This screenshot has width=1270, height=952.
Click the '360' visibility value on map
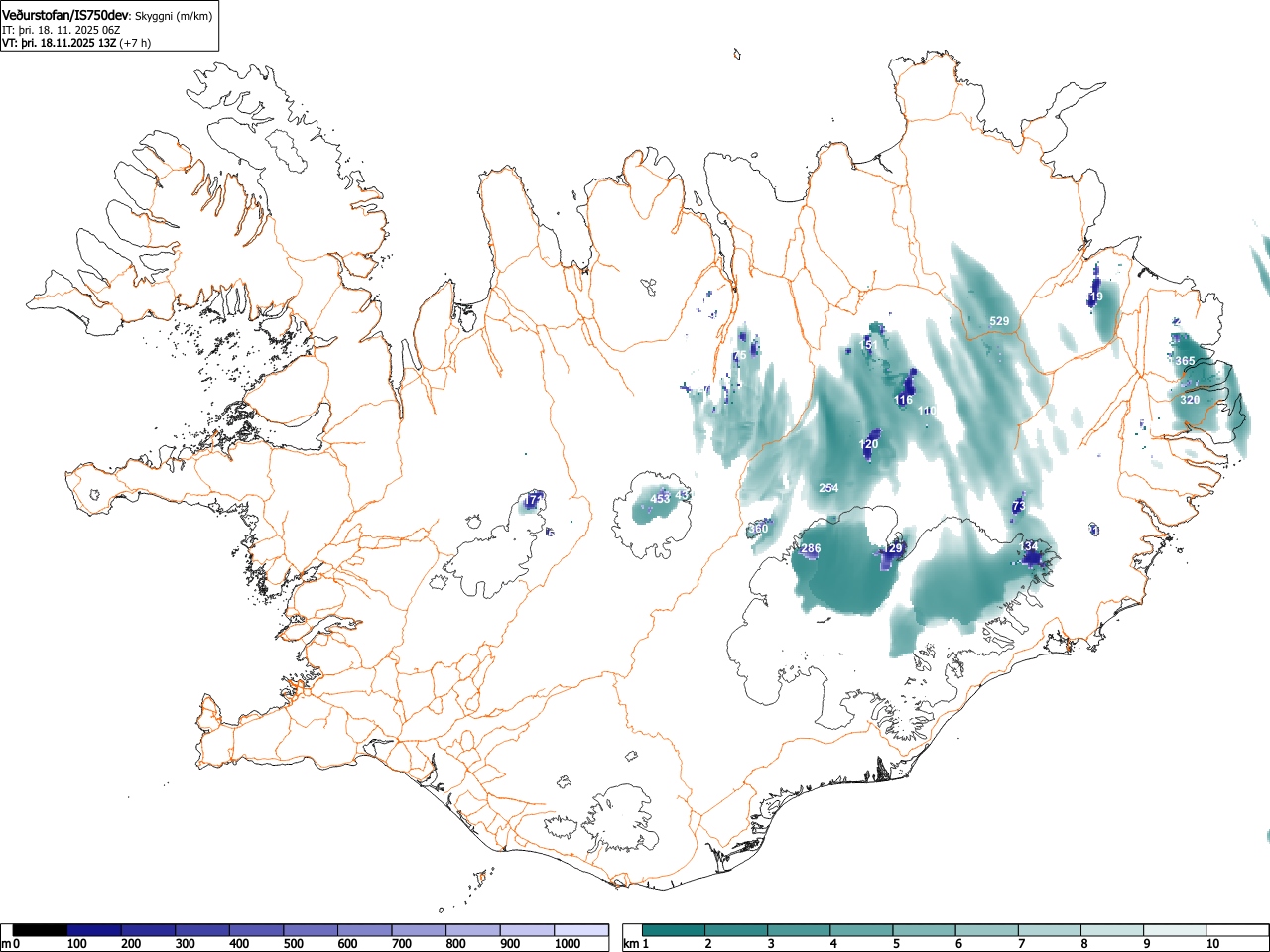pyautogui.click(x=758, y=529)
